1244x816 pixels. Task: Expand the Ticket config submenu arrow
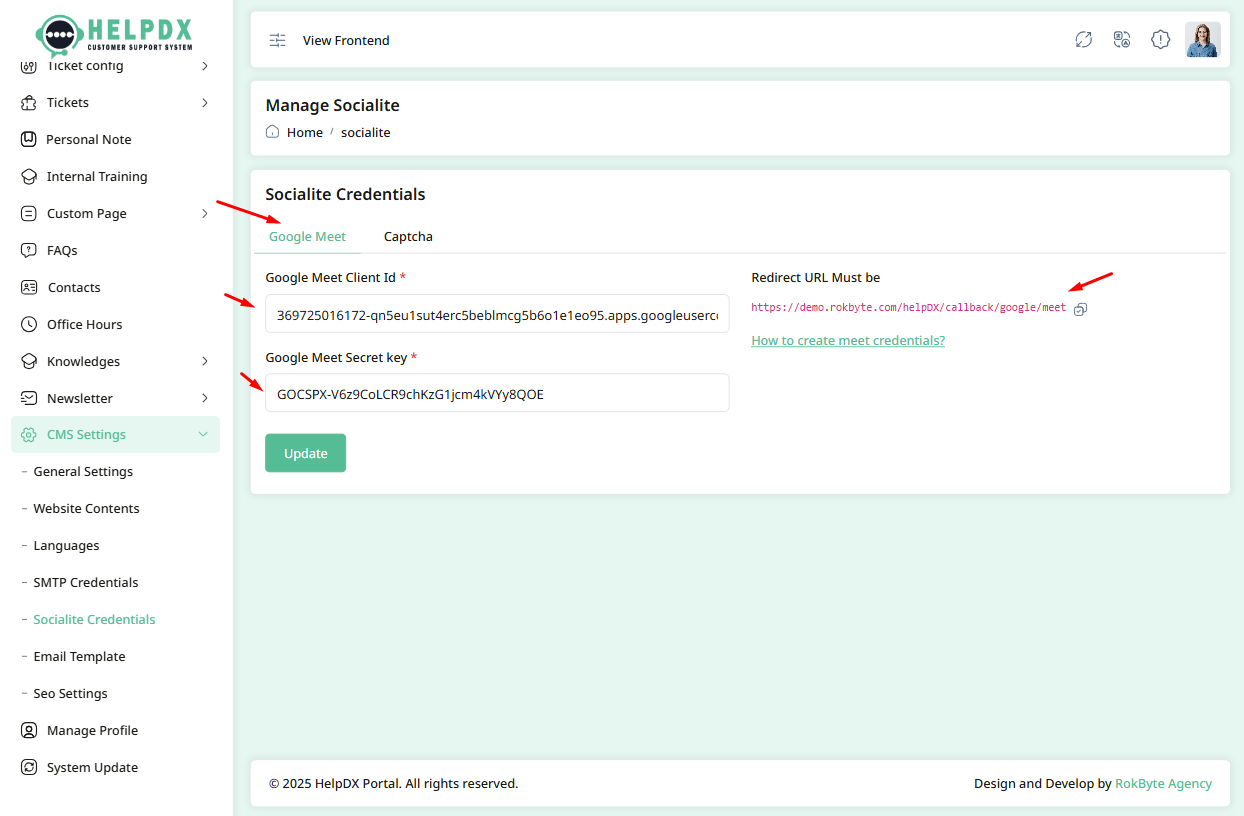204,66
